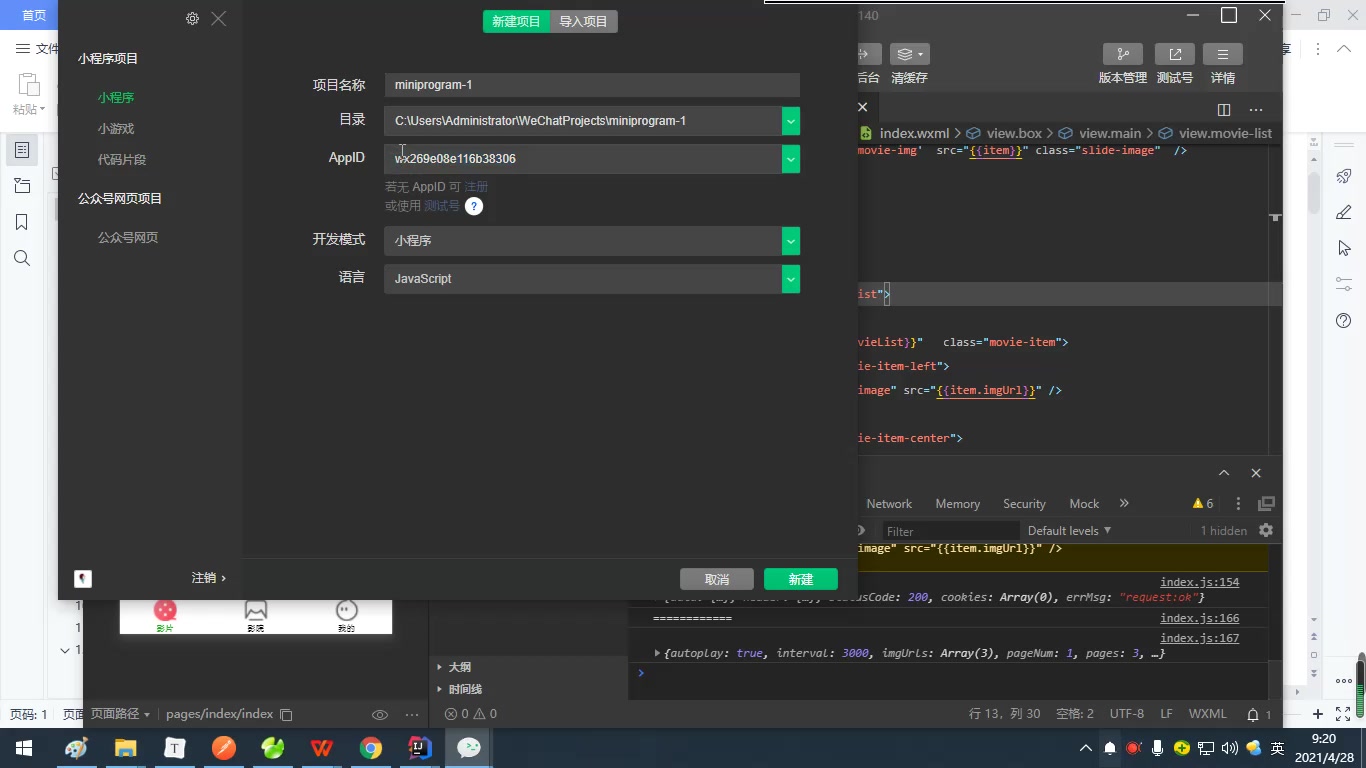
Task: Use the 测试号 link under AppID
Action: tap(442, 206)
